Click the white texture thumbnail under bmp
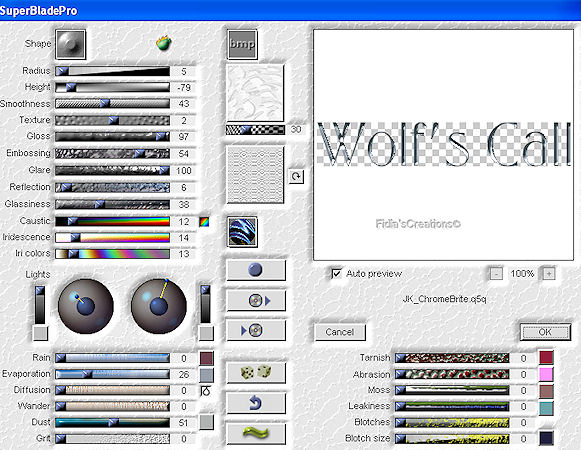The height and width of the screenshot is (450, 581). [x=255, y=93]
